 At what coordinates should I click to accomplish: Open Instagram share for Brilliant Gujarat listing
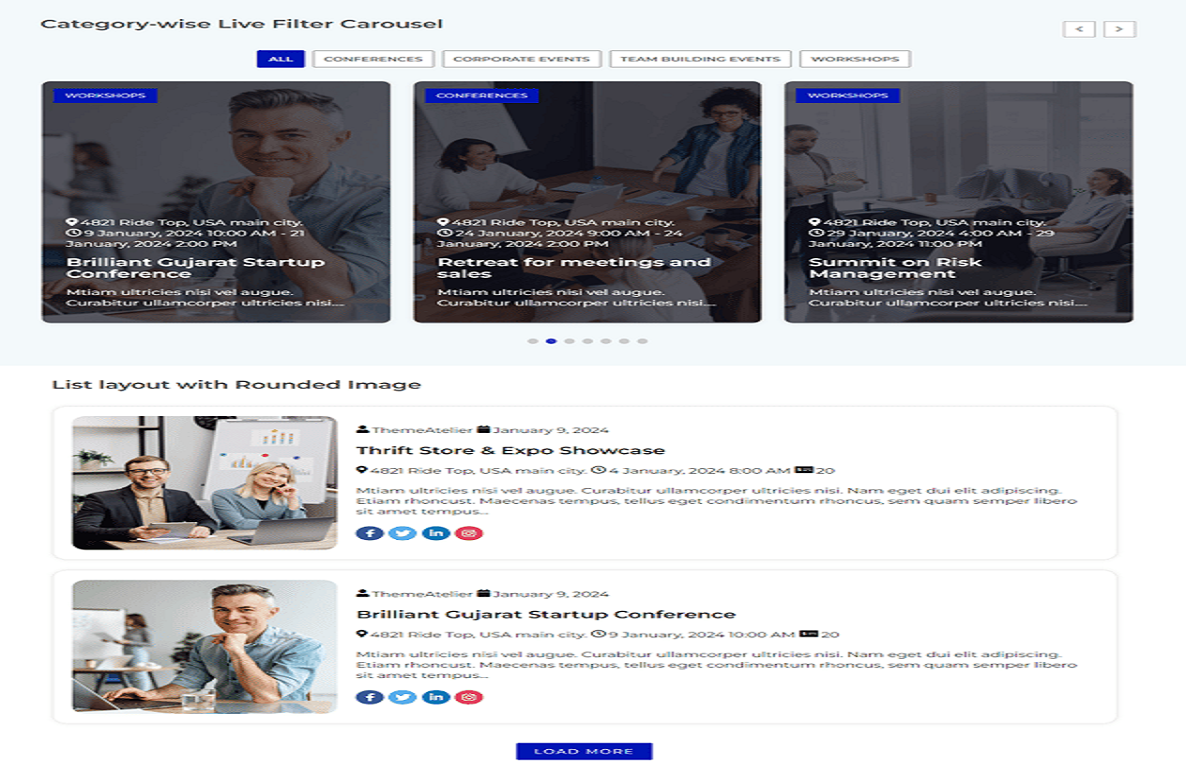coord(469,697)
